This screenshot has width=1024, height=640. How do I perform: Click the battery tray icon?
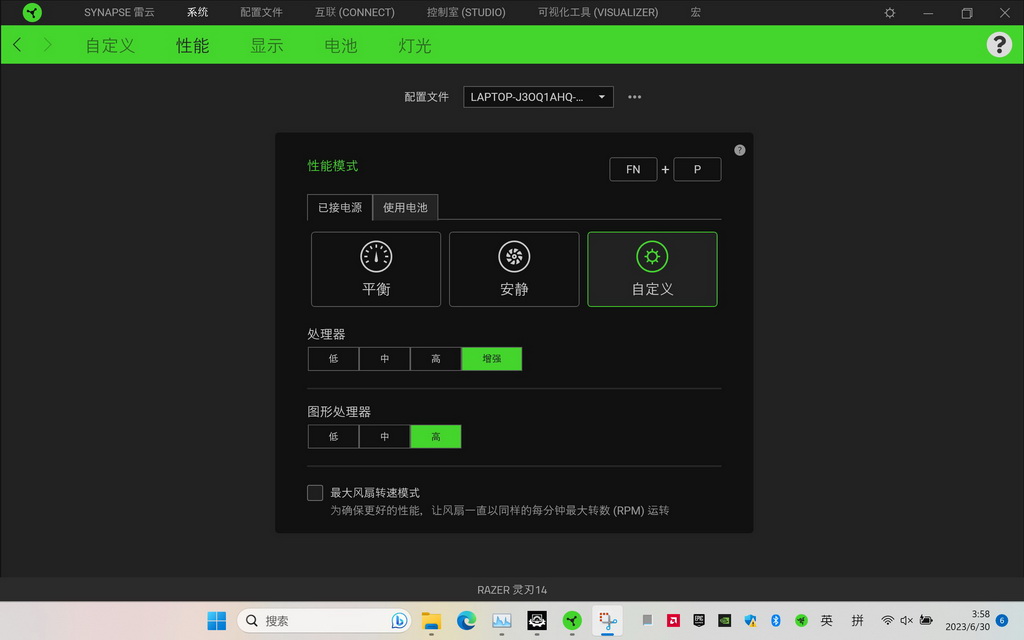pos(926,620)
